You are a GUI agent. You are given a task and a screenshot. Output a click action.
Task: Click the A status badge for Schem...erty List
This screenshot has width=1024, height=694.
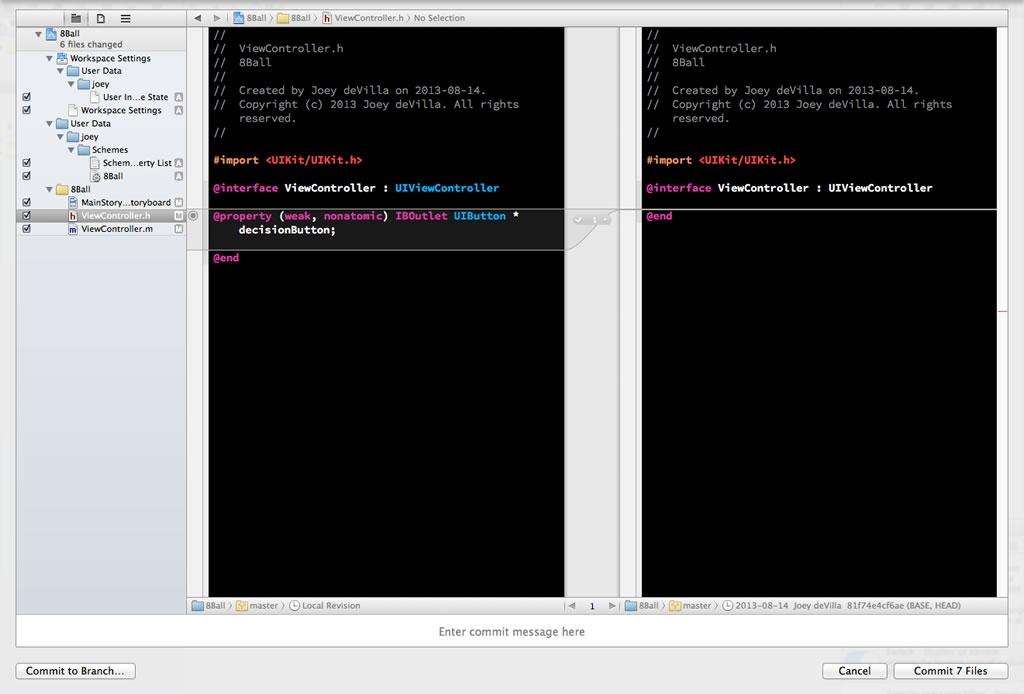pos(178,163)
